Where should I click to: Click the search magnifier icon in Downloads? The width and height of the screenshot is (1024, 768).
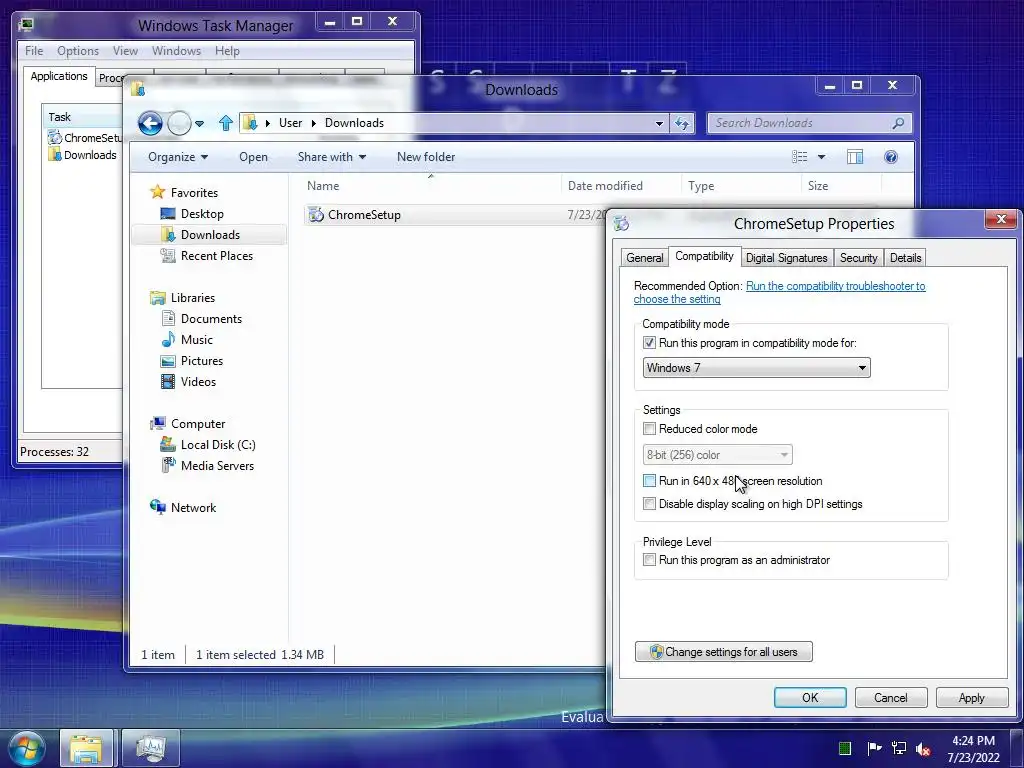click(899, 123)
